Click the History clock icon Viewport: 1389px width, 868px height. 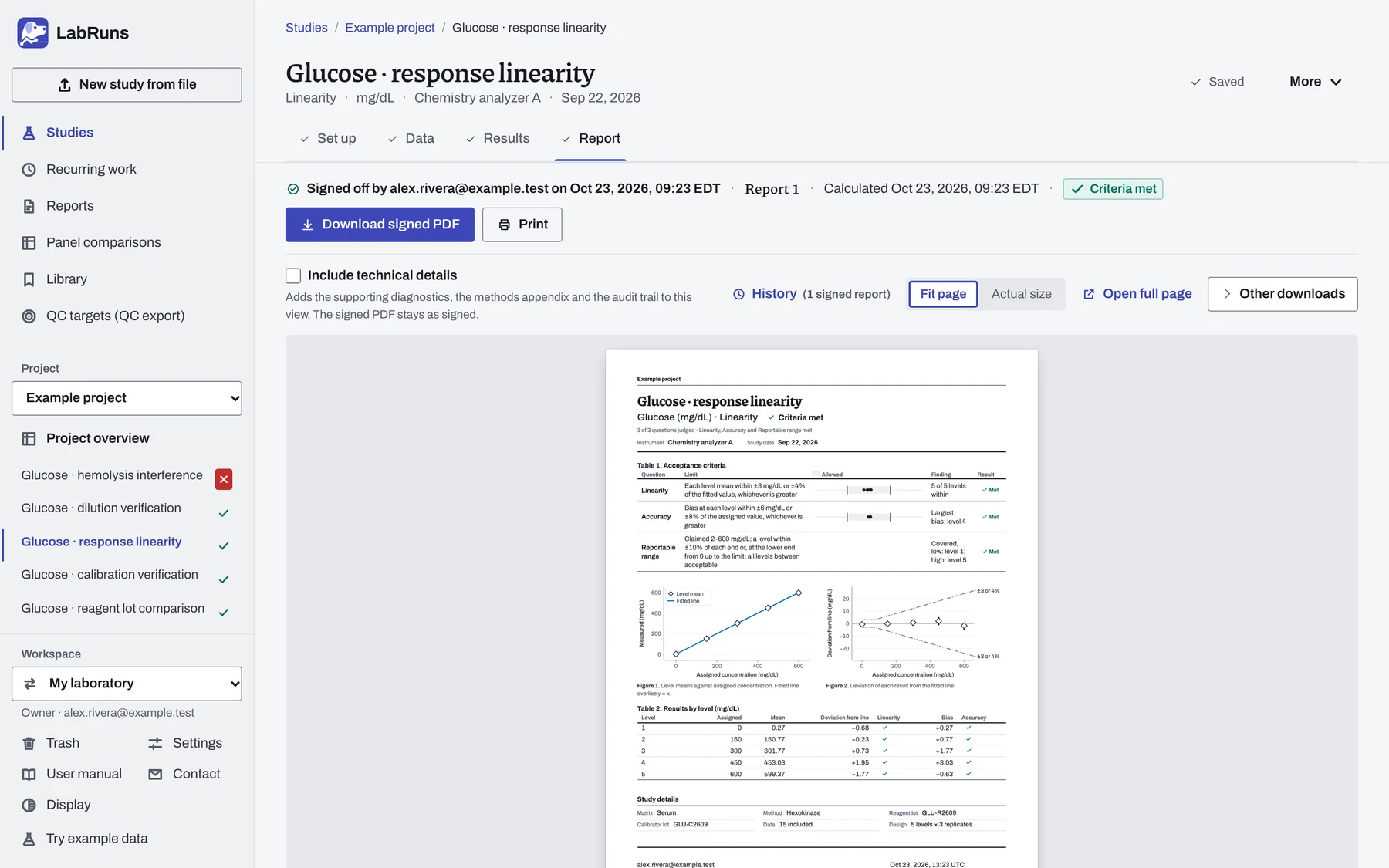(738, 294)
